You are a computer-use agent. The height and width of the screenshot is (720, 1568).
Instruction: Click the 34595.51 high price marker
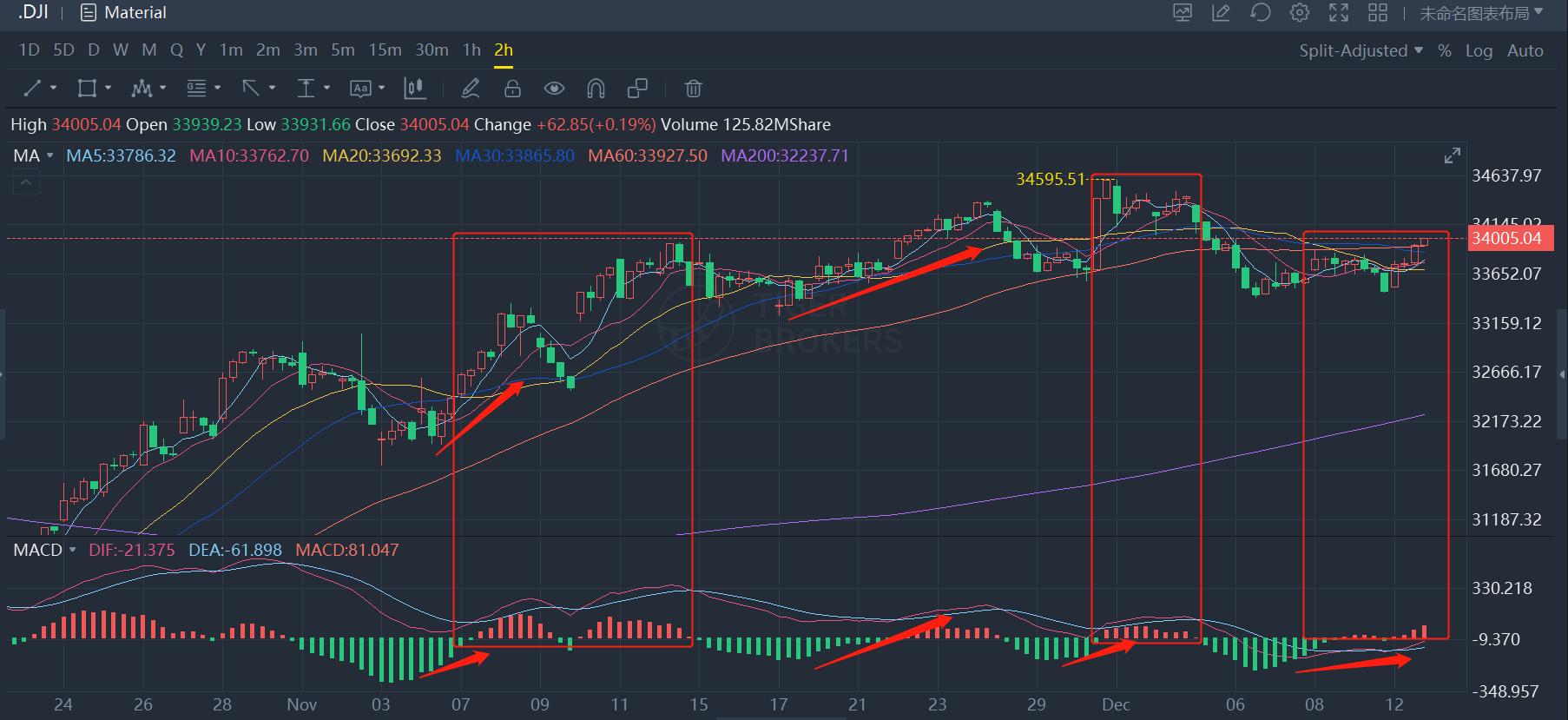[1051, 179]
